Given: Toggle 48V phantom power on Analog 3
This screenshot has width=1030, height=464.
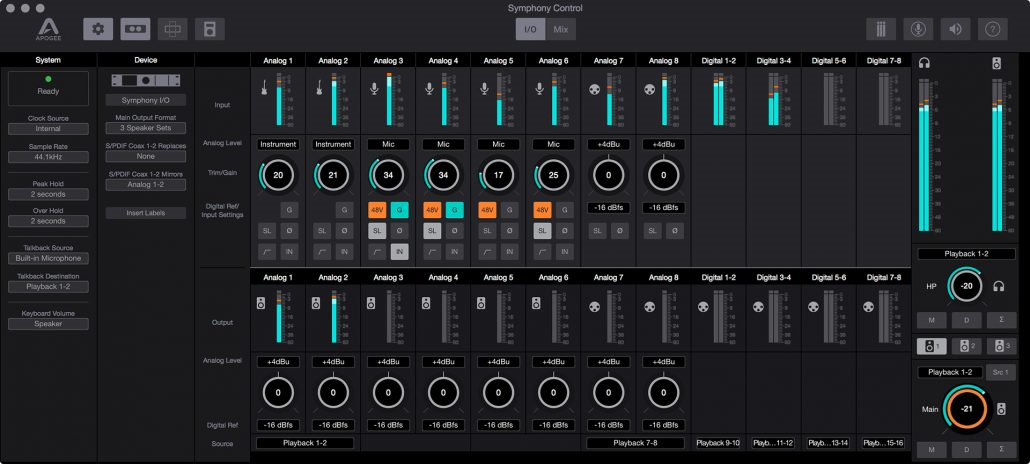Looking at the screenshot, I should click(x=377, y=210).
